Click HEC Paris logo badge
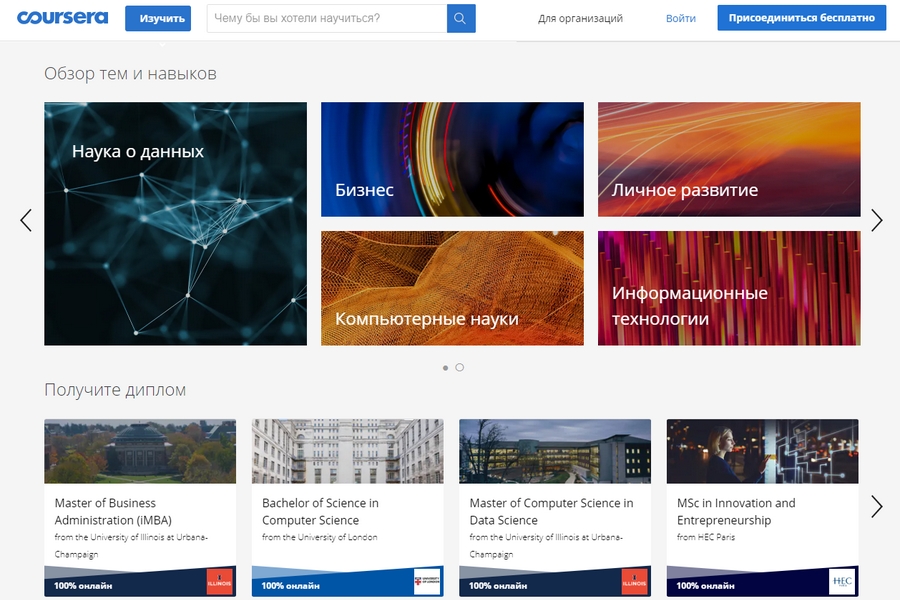 pos(842,582)
